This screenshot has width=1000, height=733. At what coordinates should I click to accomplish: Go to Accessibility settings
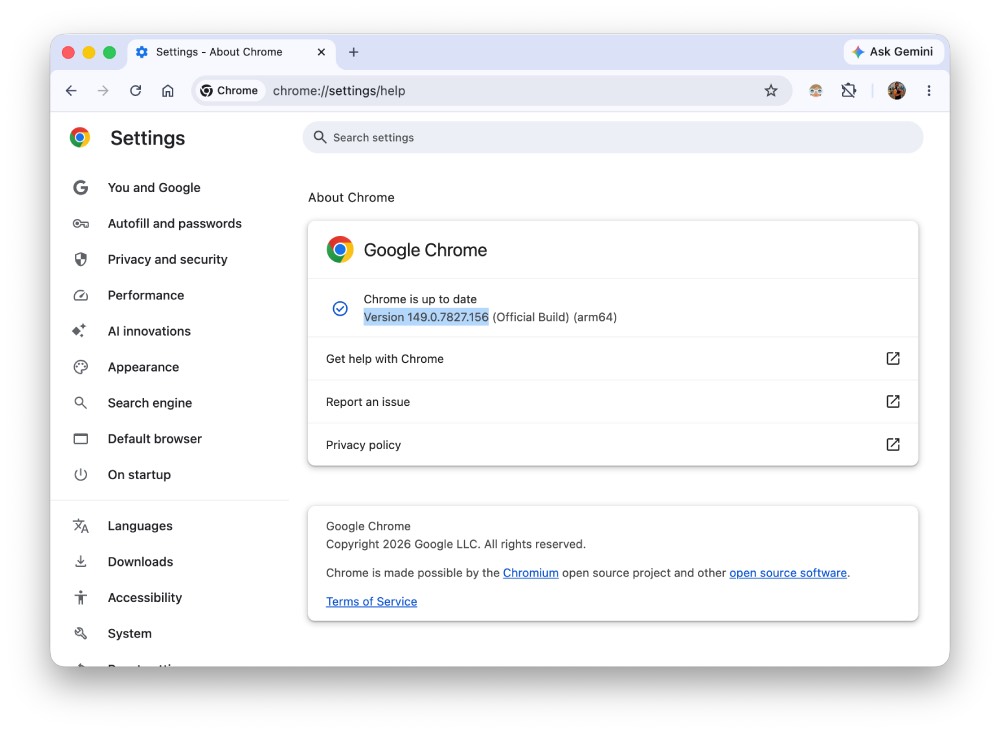tap(145, 597)
